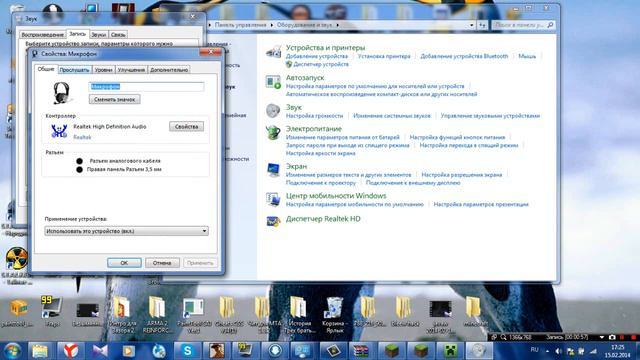
Task: Open the Windows Start button
Action: click(12, 351)
